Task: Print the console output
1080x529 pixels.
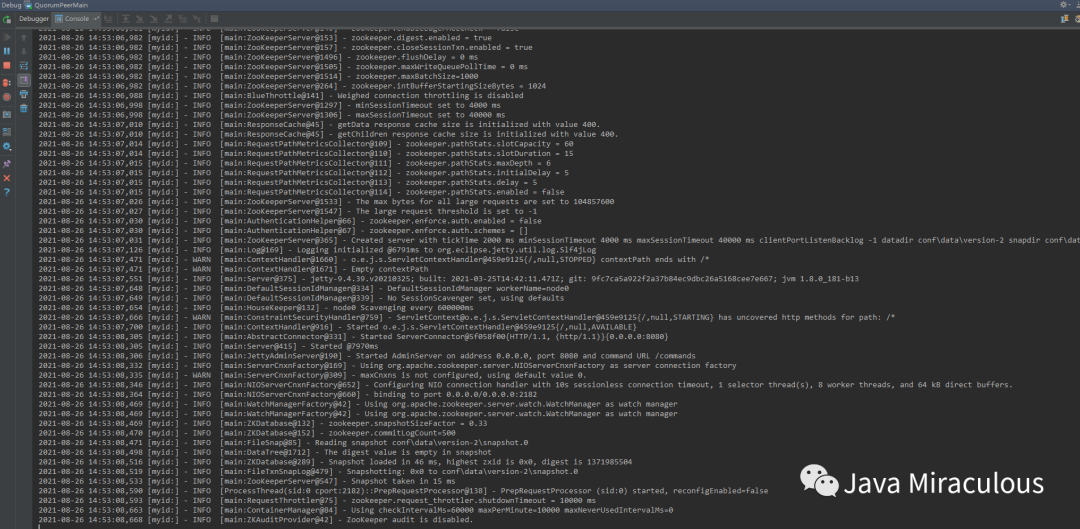Action: [x=24, y=94]
